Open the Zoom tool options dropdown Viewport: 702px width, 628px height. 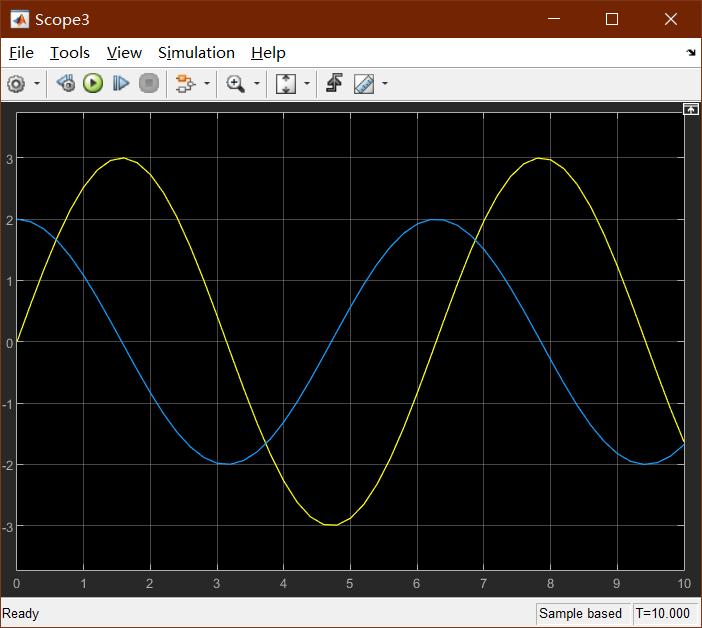pyautogui.click(x=257, y=84)
